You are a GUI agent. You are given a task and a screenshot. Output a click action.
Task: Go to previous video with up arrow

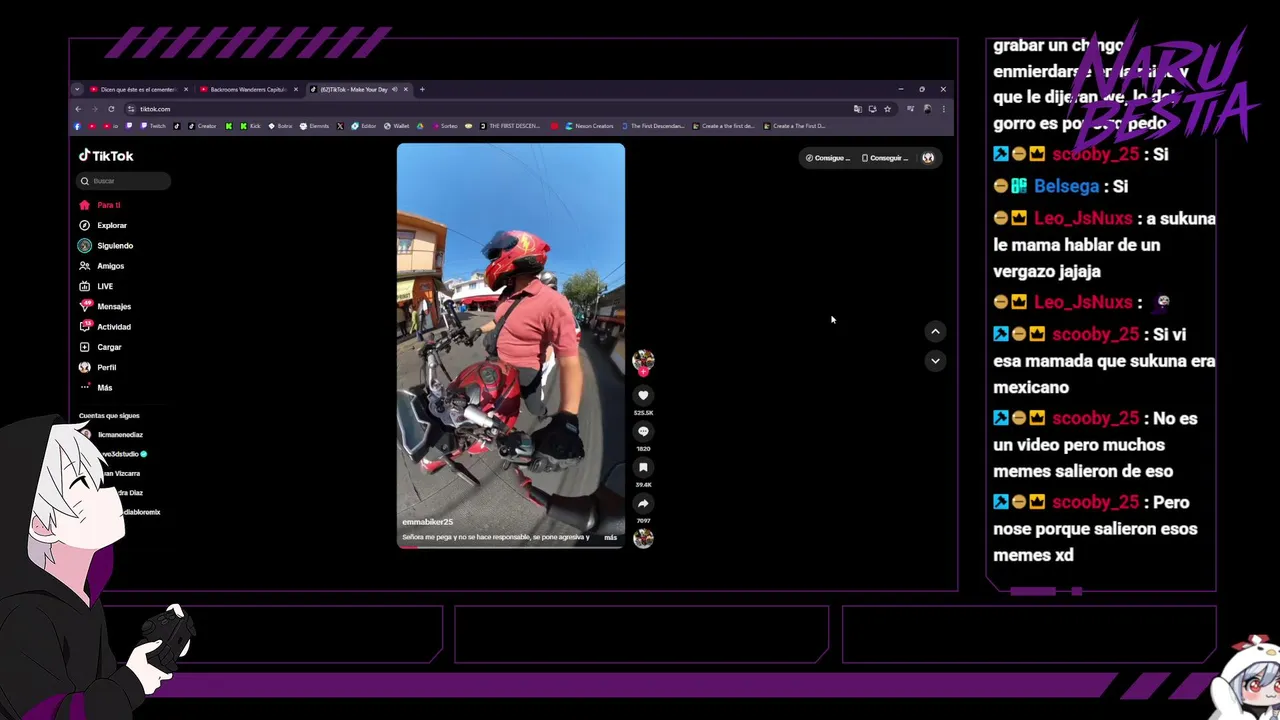point(935,331)
